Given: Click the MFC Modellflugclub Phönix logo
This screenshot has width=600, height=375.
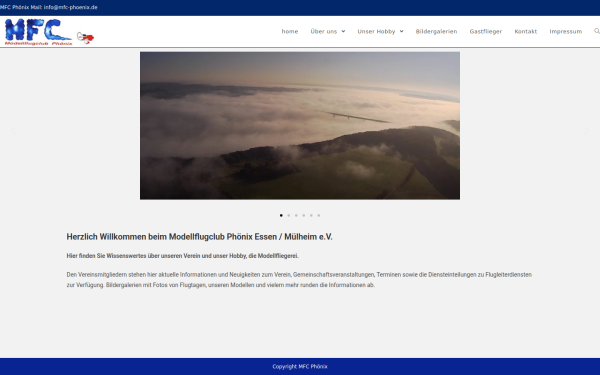Looking at the screenshot, I should [x=38, y=32].
